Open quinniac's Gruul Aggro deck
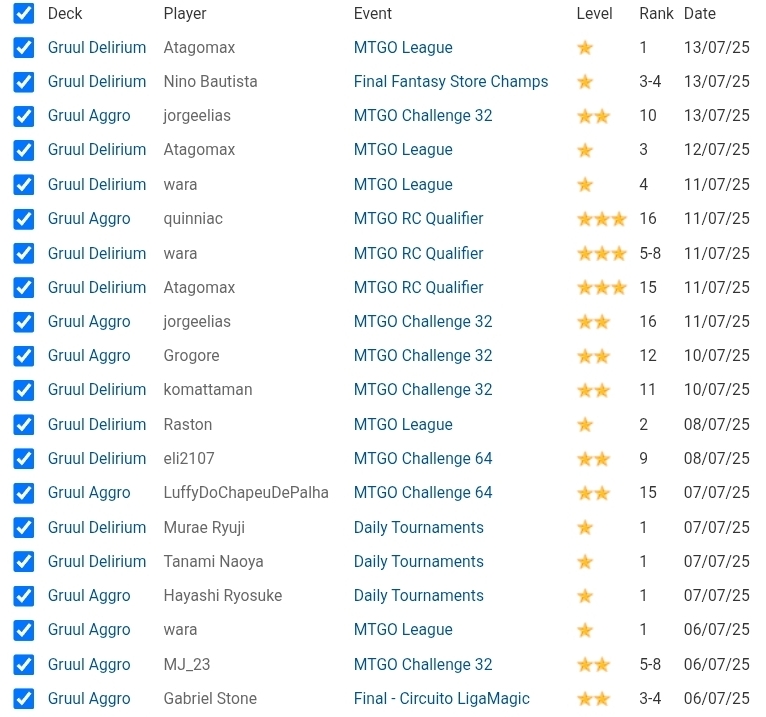The height and width of the screenshot is (717, 766). click(x=89, y=219)
